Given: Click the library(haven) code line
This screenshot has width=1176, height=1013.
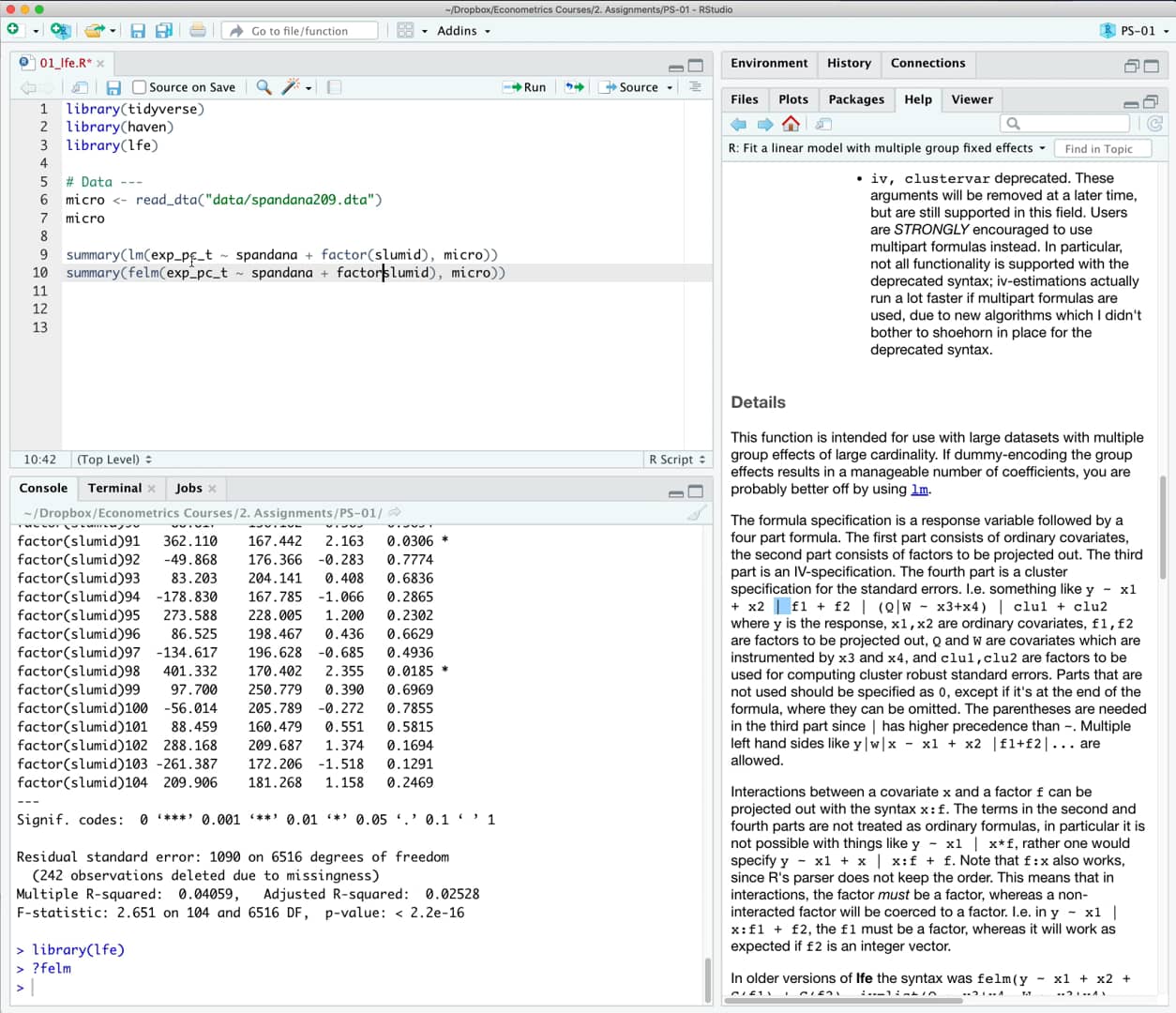Looking at the screenshot, I should (120, 127).
